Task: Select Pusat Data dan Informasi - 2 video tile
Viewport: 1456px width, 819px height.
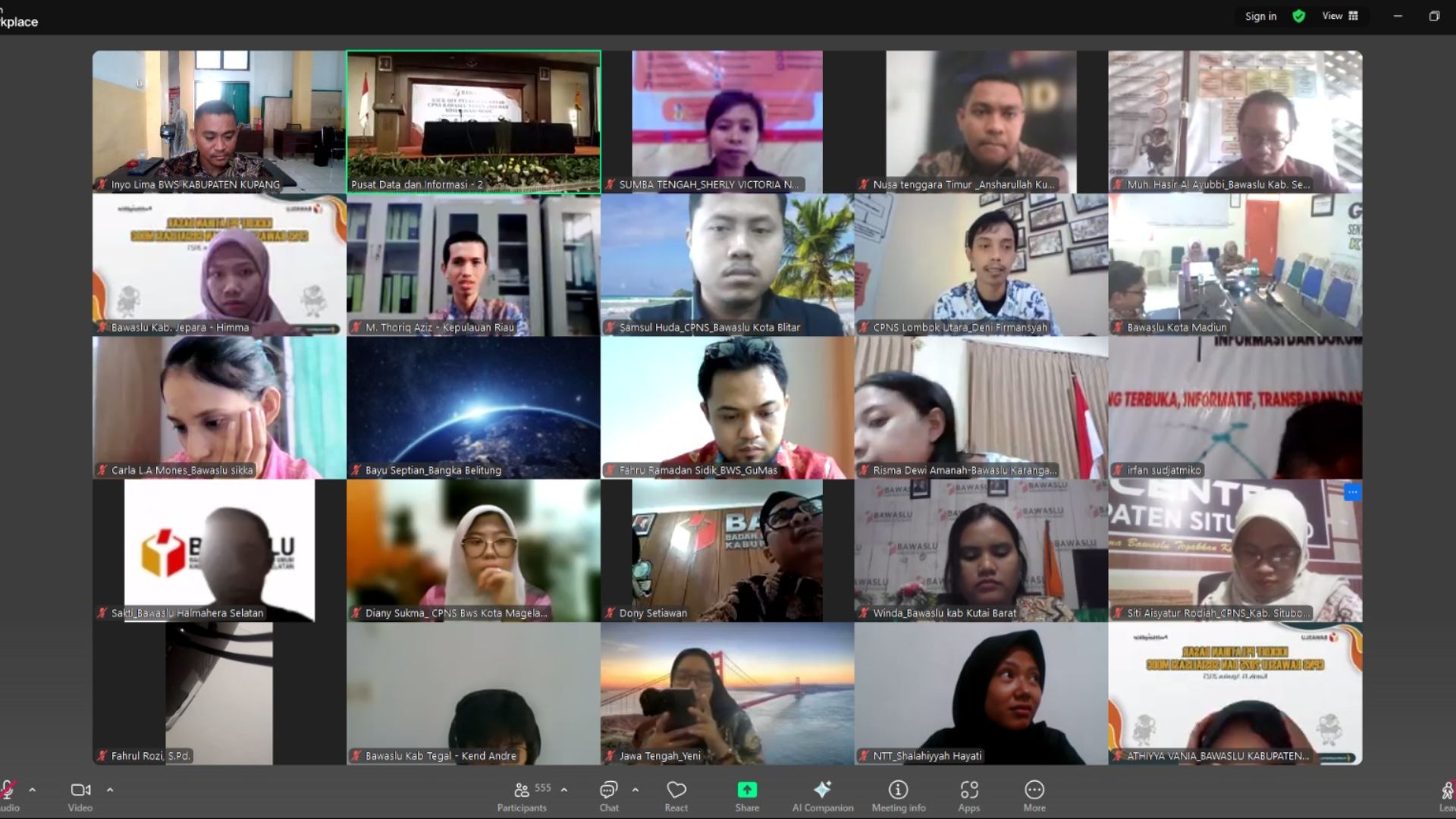Action: click(x=473, y=121)
